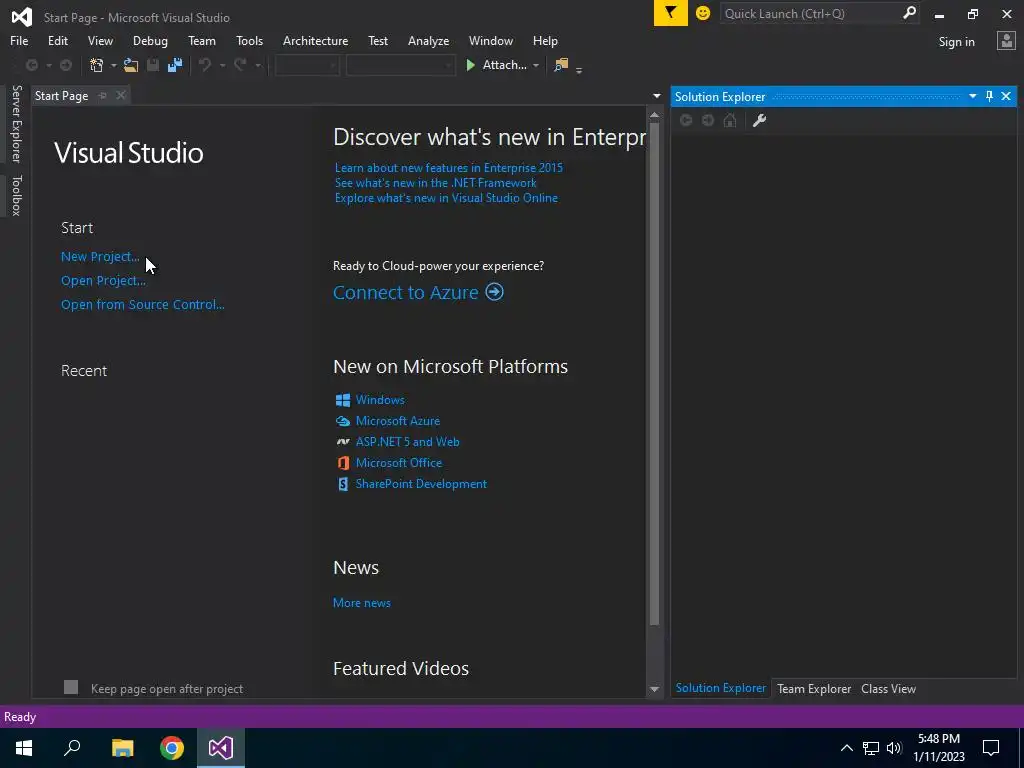The height and width of the screenshot is (768, 1024).
Task: Click Solution Explorer Forward arrow
Action: 708,120
